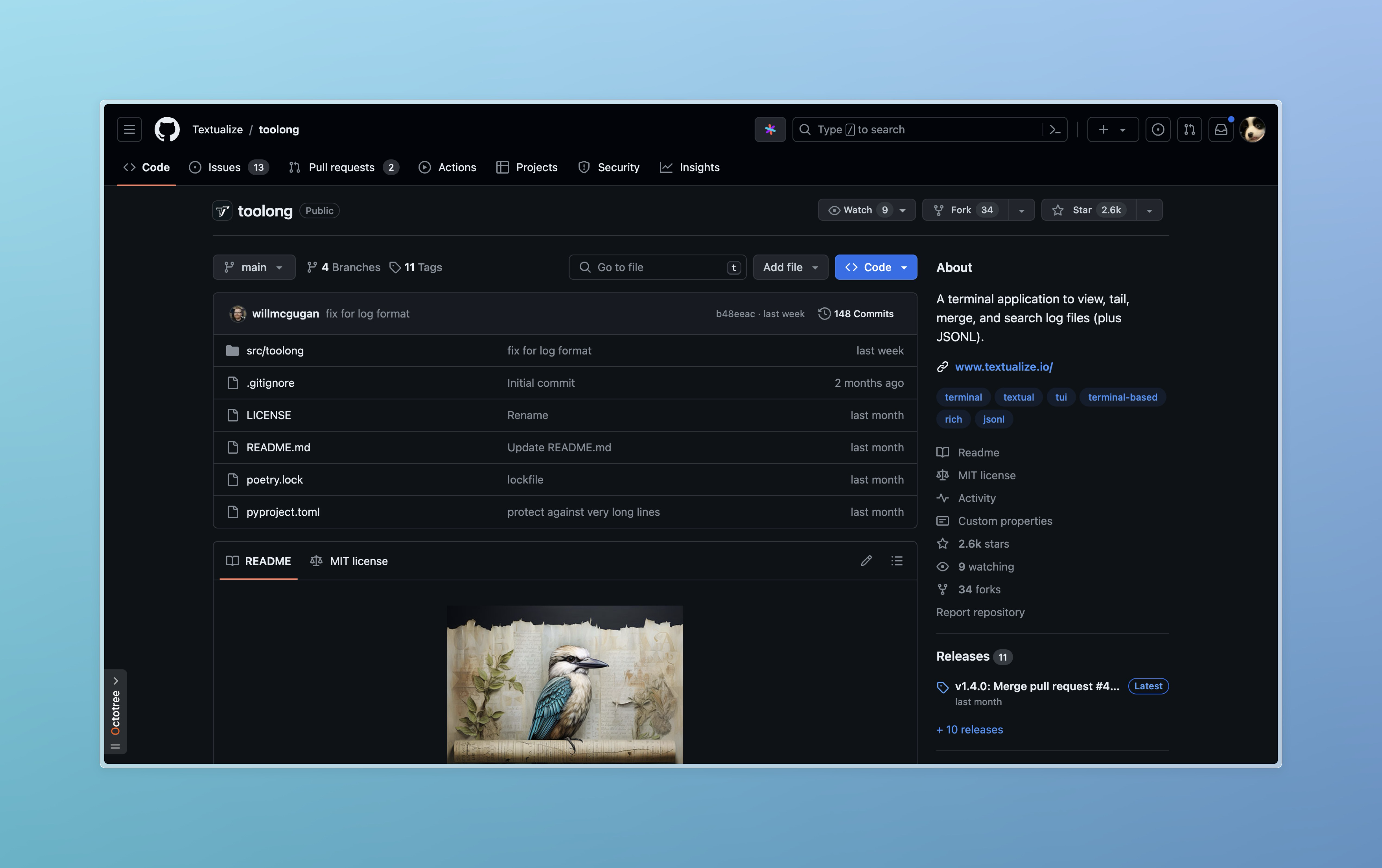The height and width of the screenshot is (868, 1382).
Task: Open the b48eeac commit hash
Action: (x=735, y=314)
